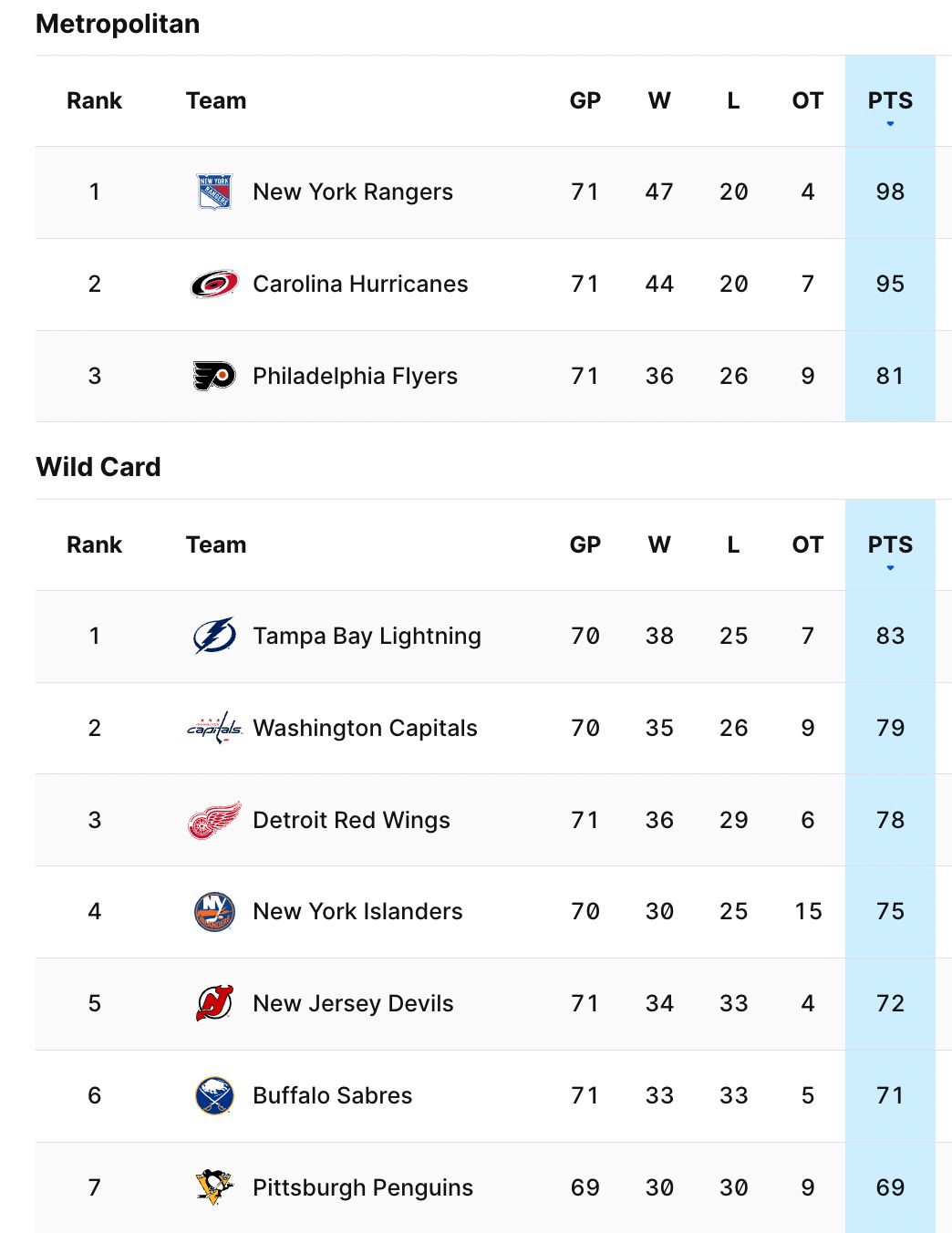
Task: Open the Pittsburgh Penguins team page
Action: (x=362, y=1187)
